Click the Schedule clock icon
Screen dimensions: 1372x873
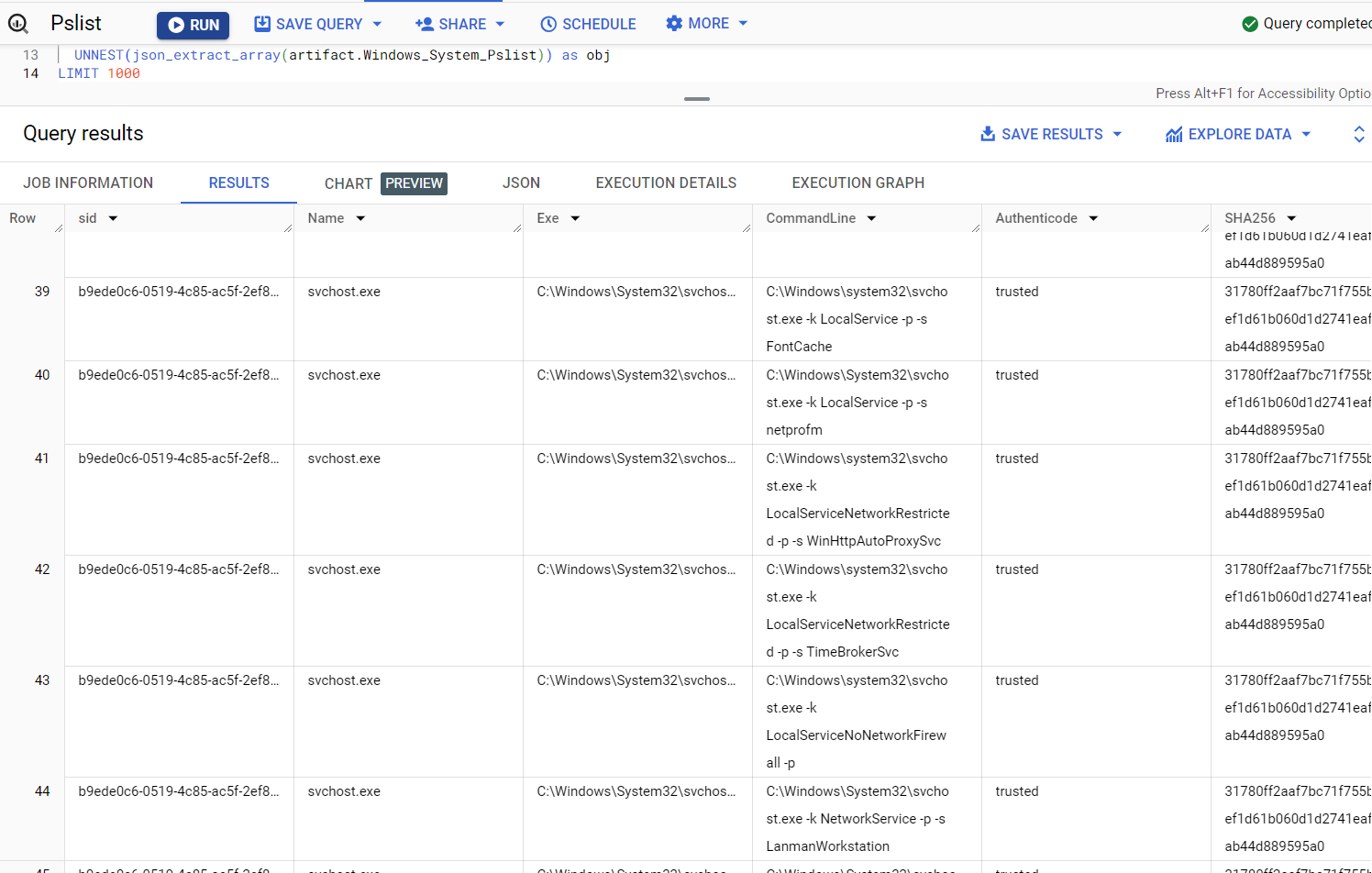(x=548, y=24)
